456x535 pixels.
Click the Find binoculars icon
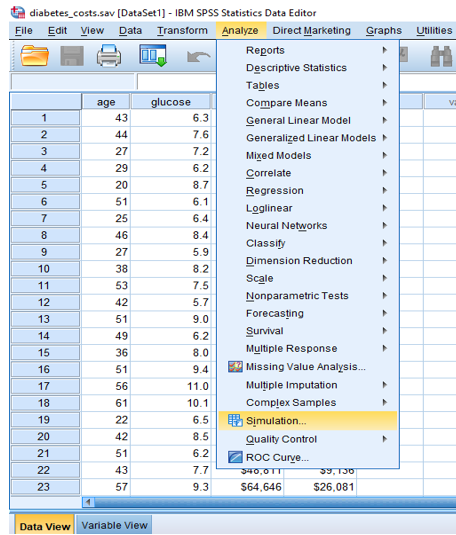[441, 56]
